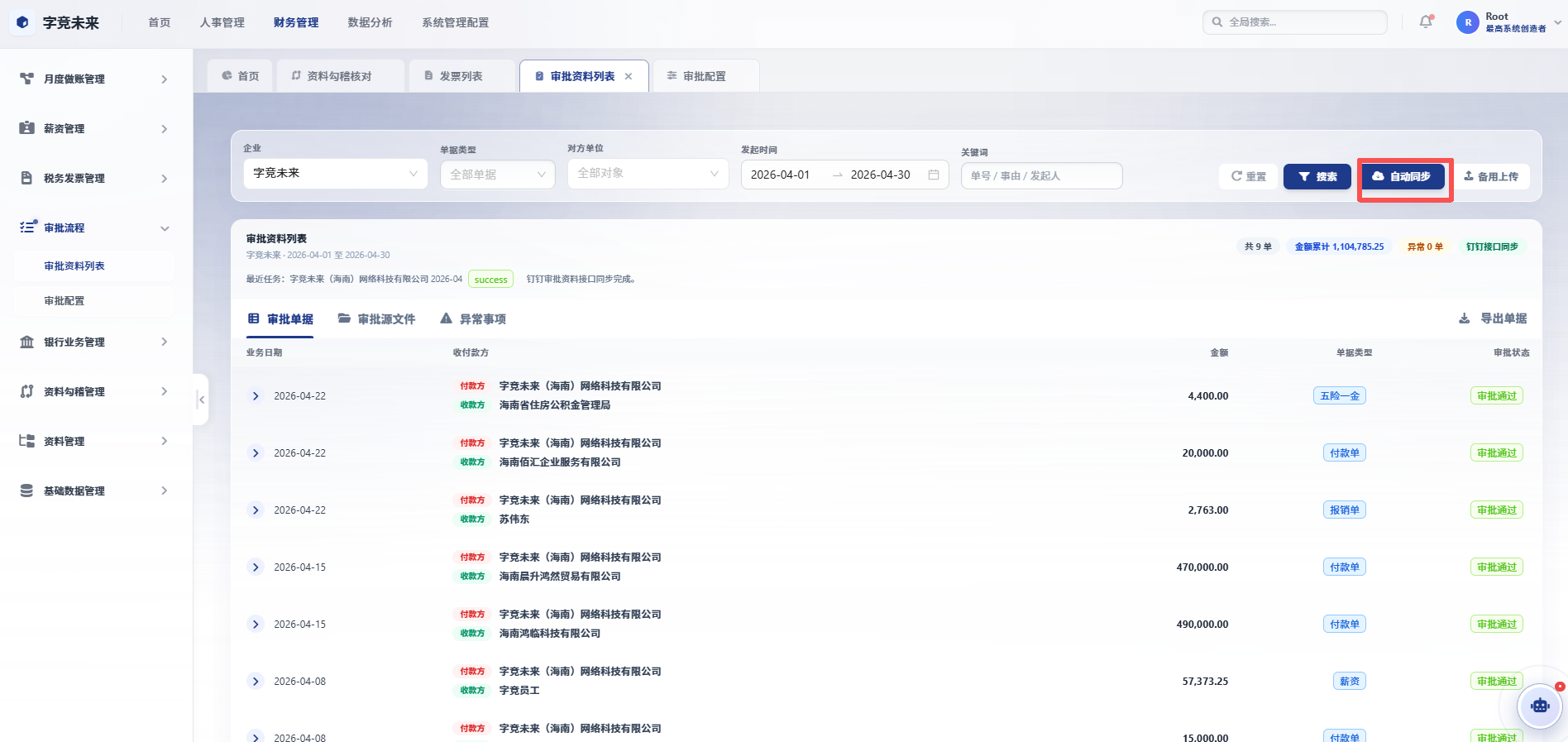Click the 搜索 button

click(1317, 176)
